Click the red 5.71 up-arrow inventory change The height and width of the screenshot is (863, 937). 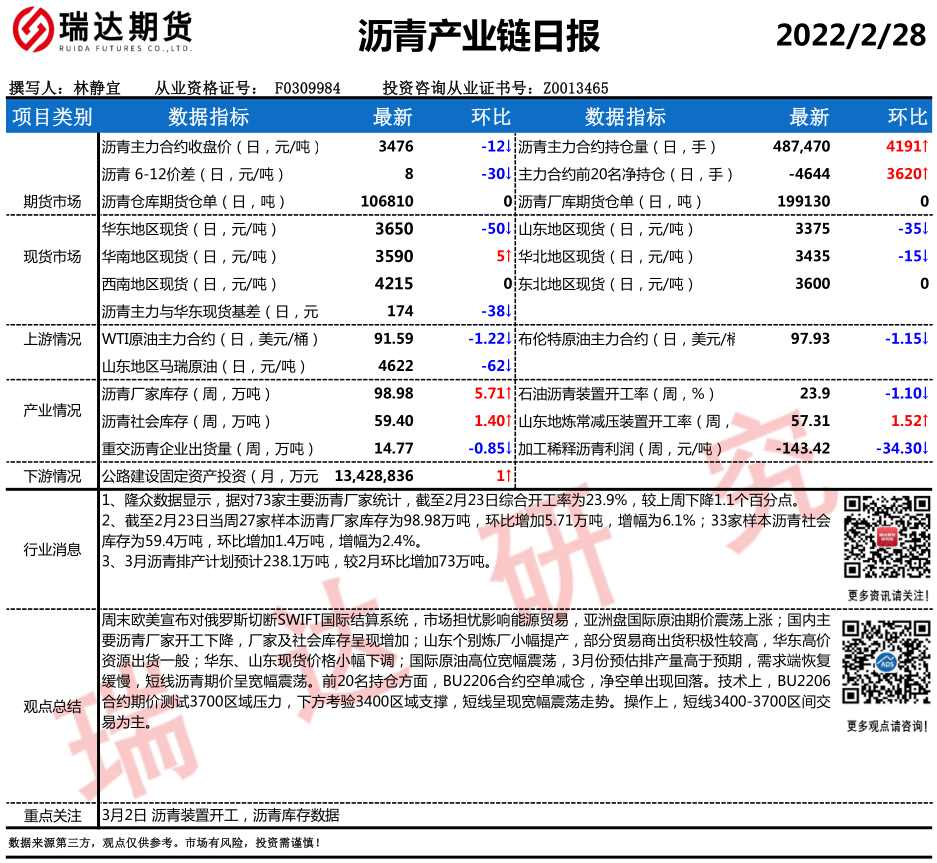pos(493,393)
